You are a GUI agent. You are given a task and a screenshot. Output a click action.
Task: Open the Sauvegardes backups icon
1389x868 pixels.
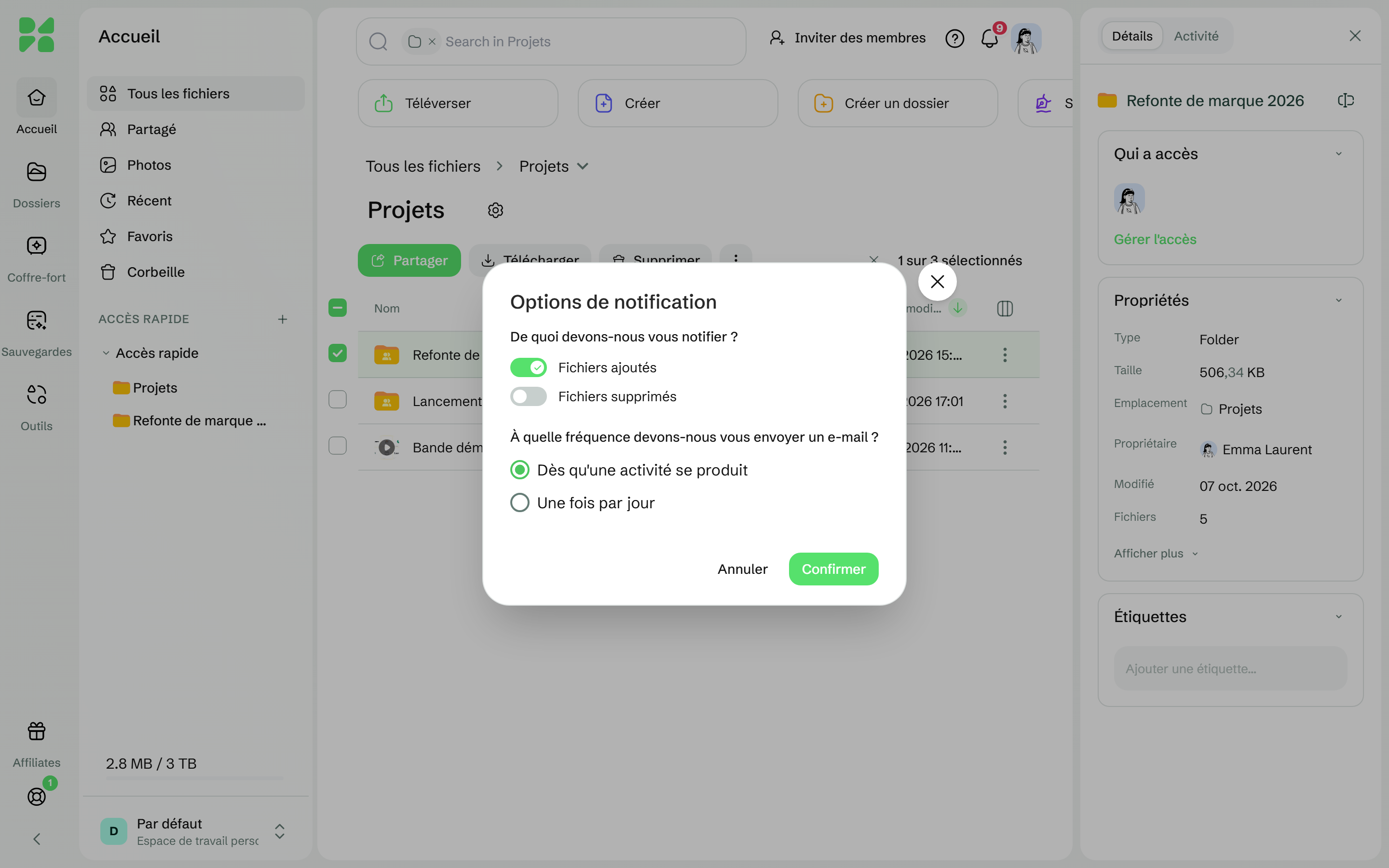pyautogui.click(x=36, y=320)
